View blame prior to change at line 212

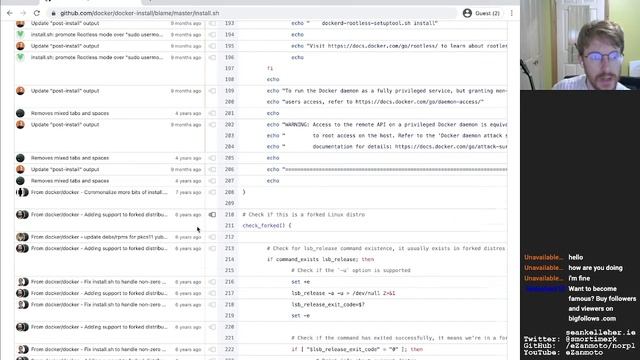(x=212, y=237)
